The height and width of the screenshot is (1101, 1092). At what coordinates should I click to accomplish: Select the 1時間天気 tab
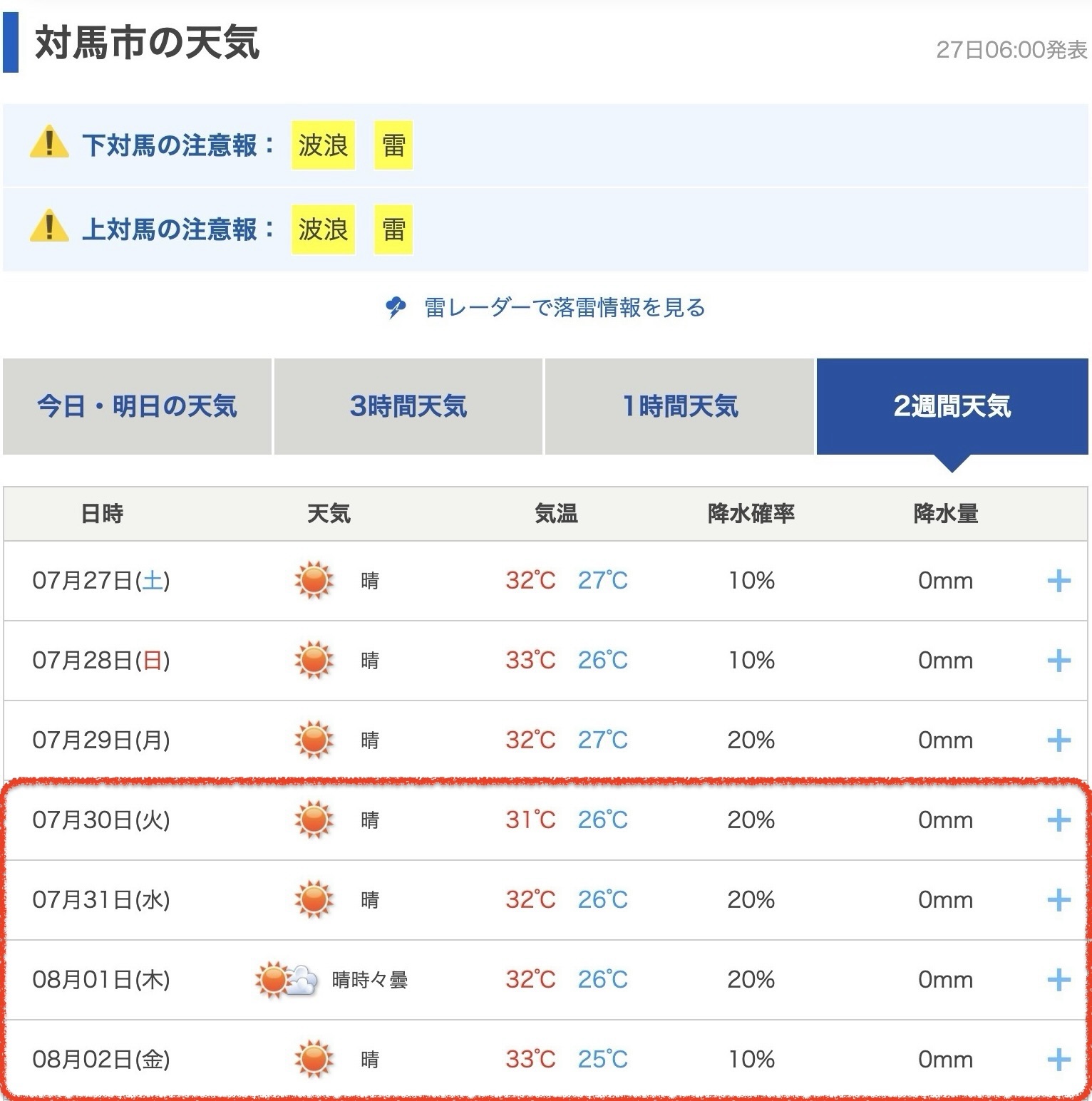point(679,406)
